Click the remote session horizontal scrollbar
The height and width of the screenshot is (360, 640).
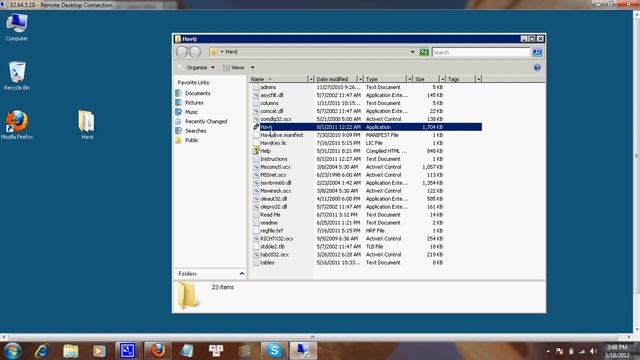click(313, 337)
